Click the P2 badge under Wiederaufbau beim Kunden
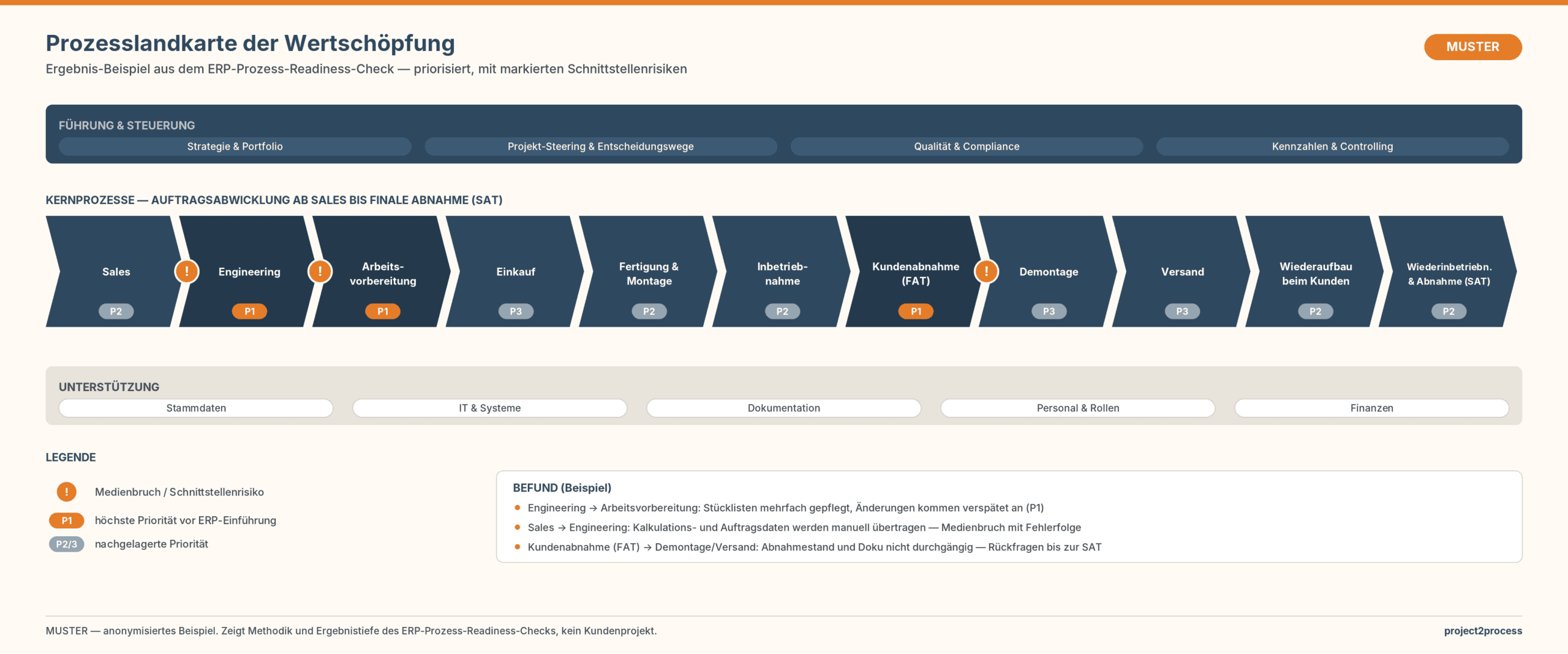 coord(1316,311)
